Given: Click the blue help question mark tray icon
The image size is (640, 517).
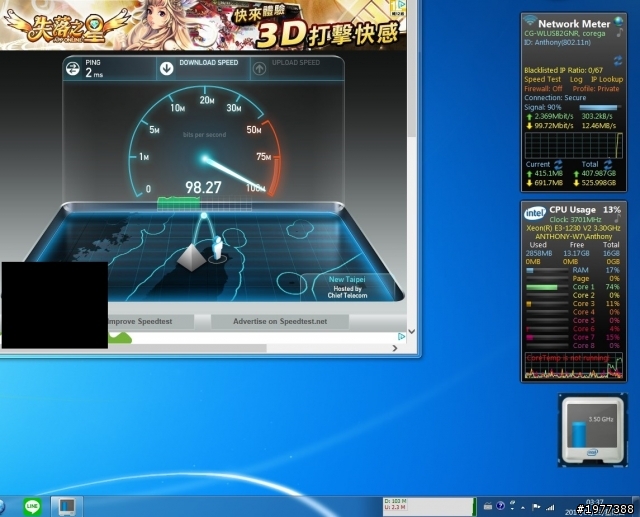Looking at the screenshot, I should tap(501, 506).
